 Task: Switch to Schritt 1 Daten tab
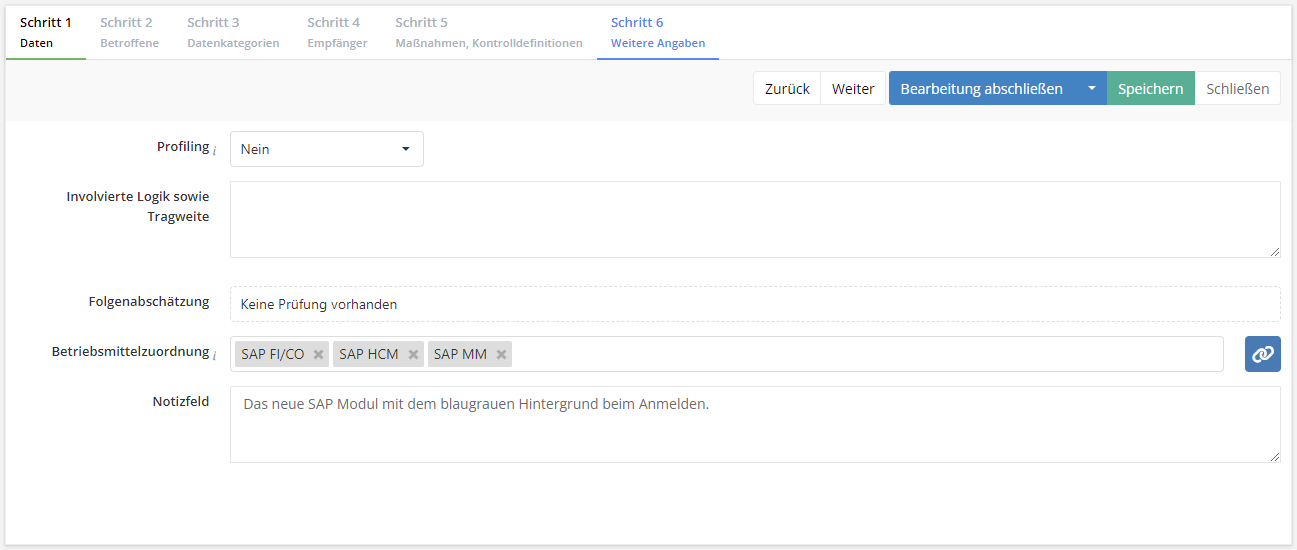[x=45, y=32]
